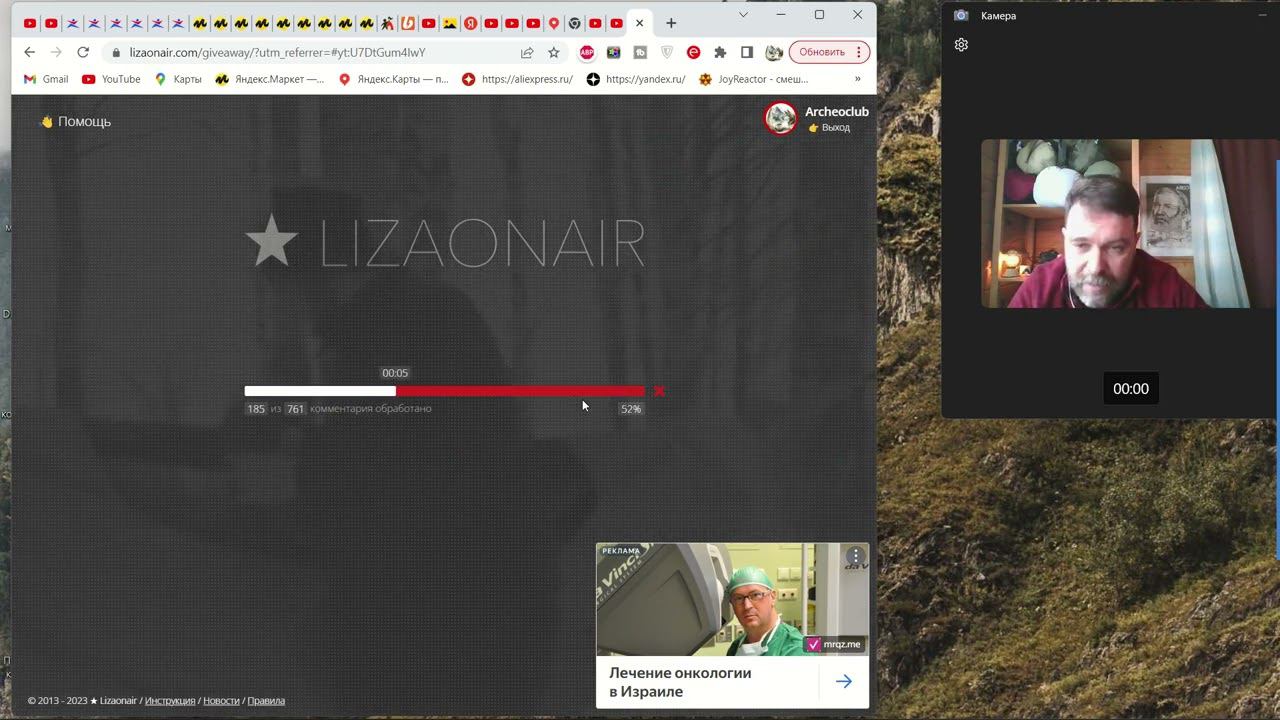Close the active lizaonair tab

coord(639,23)
